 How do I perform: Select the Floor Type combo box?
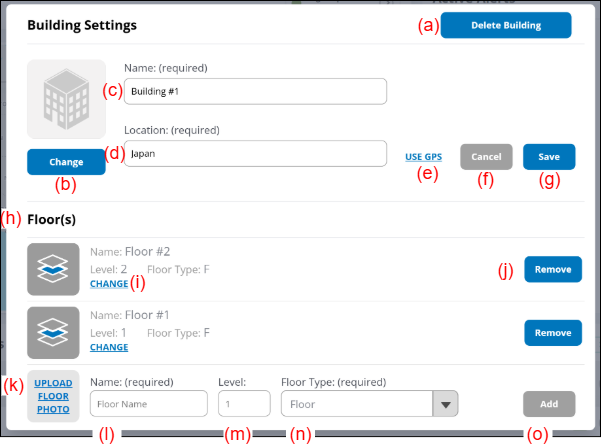[x=357, y=403]
